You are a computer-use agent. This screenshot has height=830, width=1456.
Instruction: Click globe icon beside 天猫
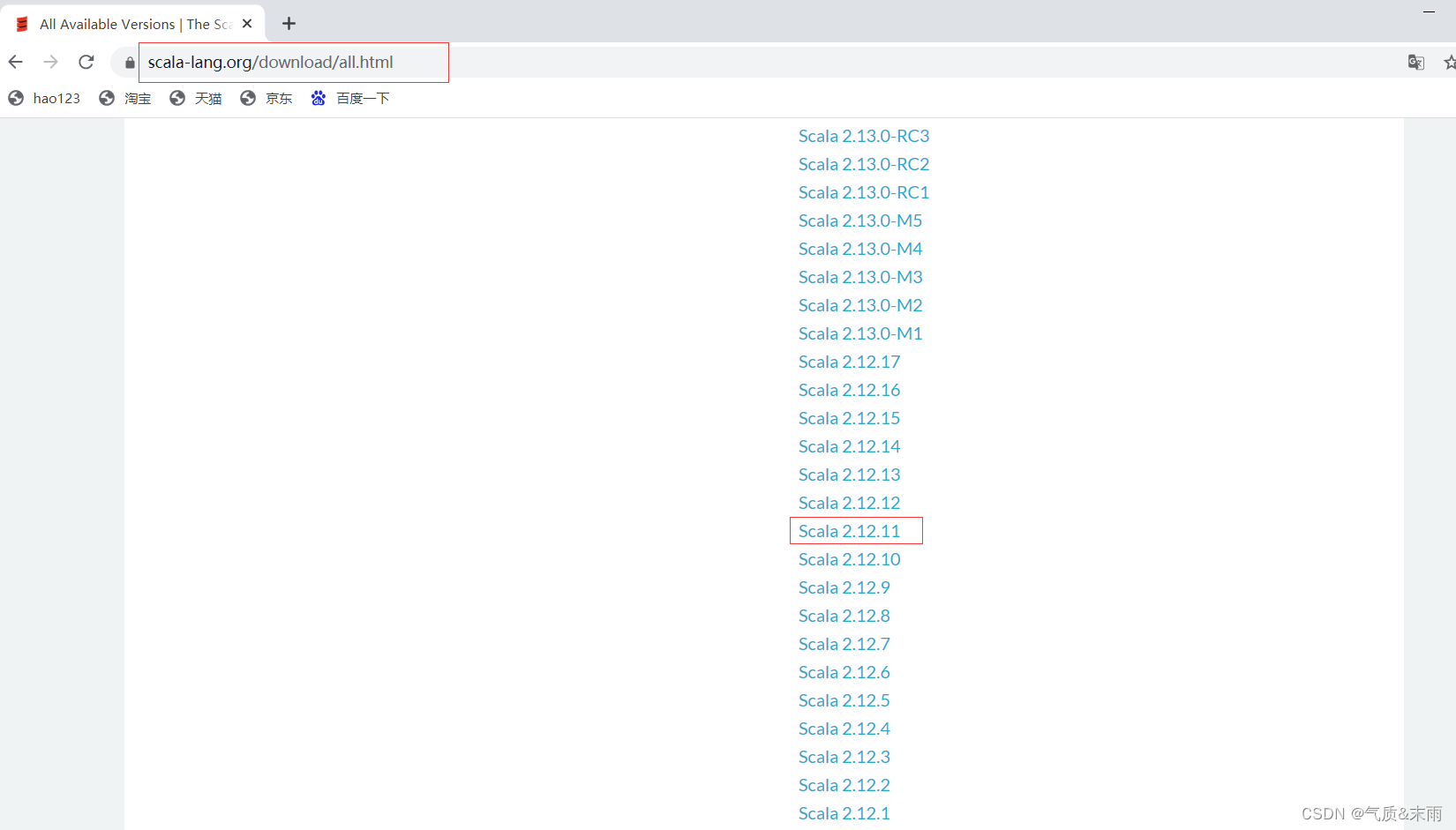(x=177, y=98)
